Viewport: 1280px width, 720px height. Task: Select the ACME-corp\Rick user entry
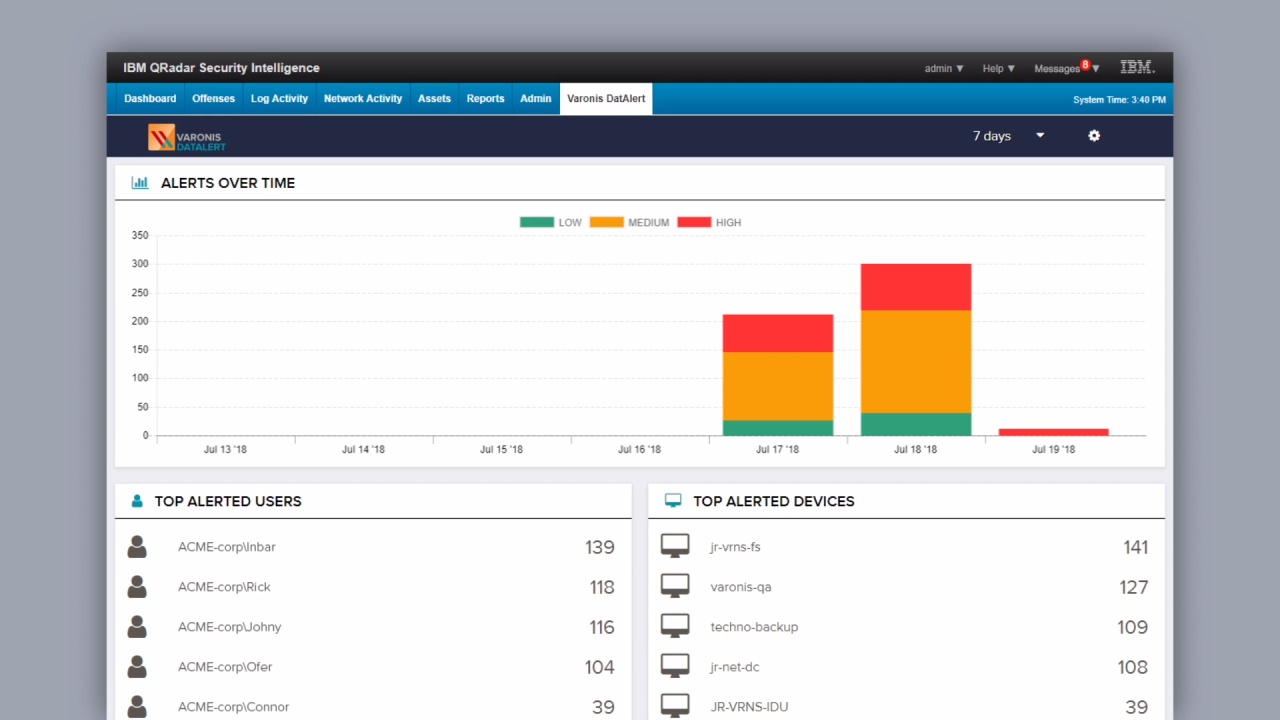click(x=224, y=587)
